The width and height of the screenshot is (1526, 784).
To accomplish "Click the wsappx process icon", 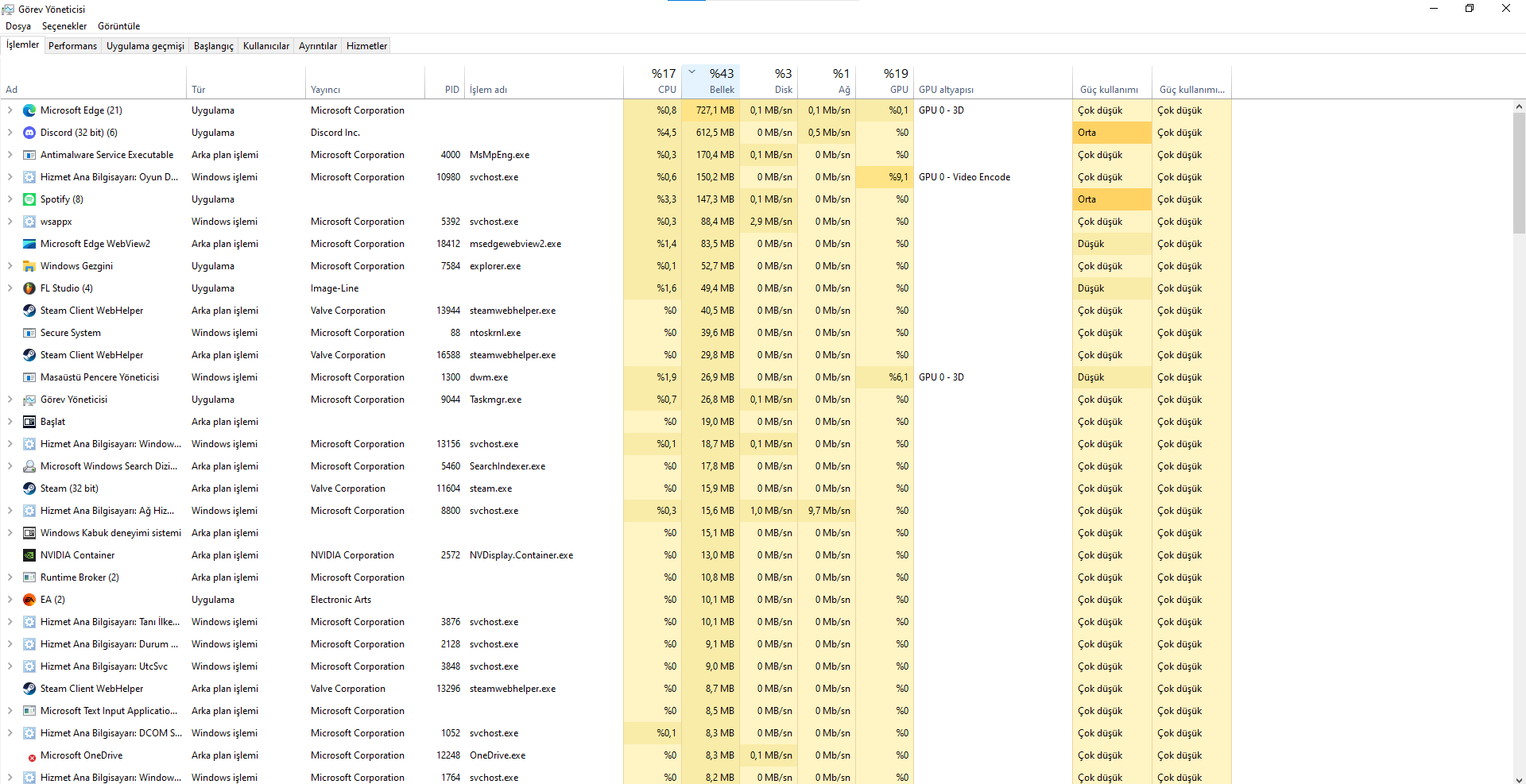I will click(29, 222).
